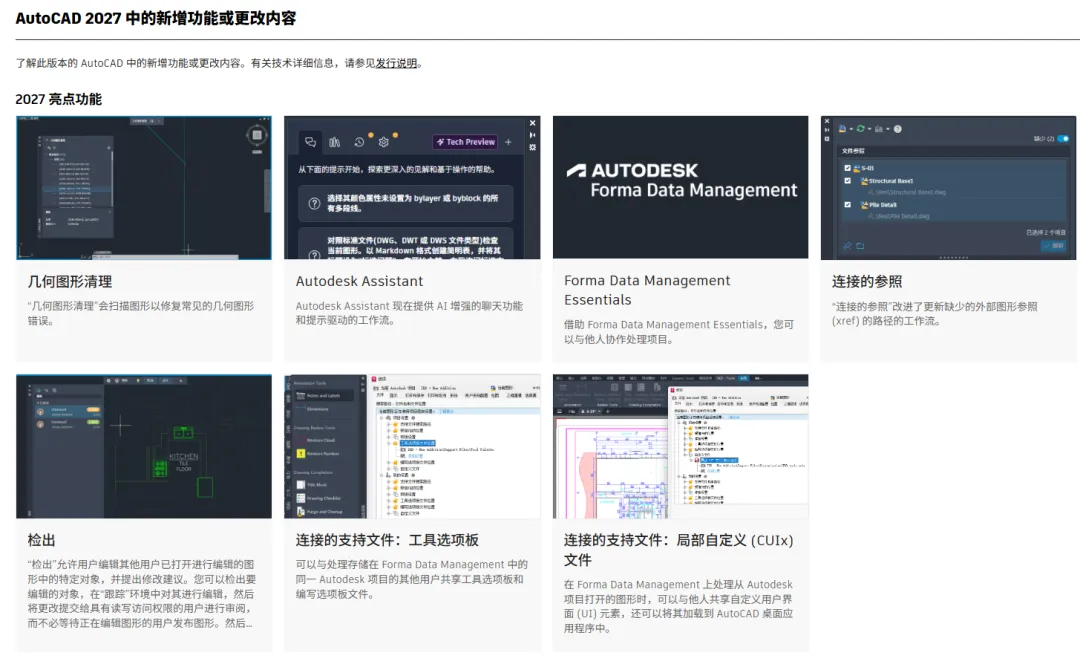Select the library icon beside the chat icon
The width and height of the screenshot is (1080, 670).
pyautogui.click(x=334, y=142)
